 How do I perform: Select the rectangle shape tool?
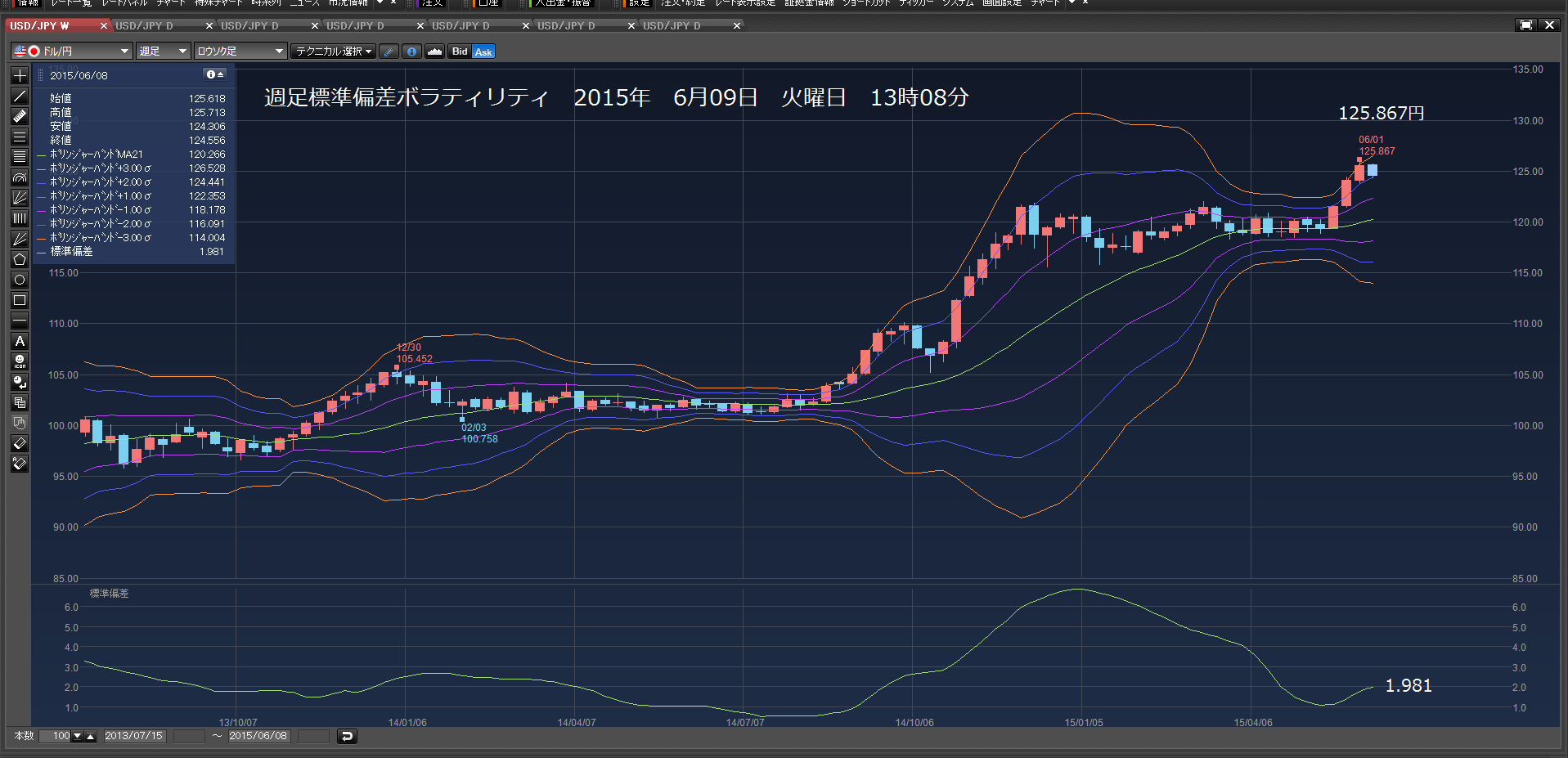click(20, 300)
